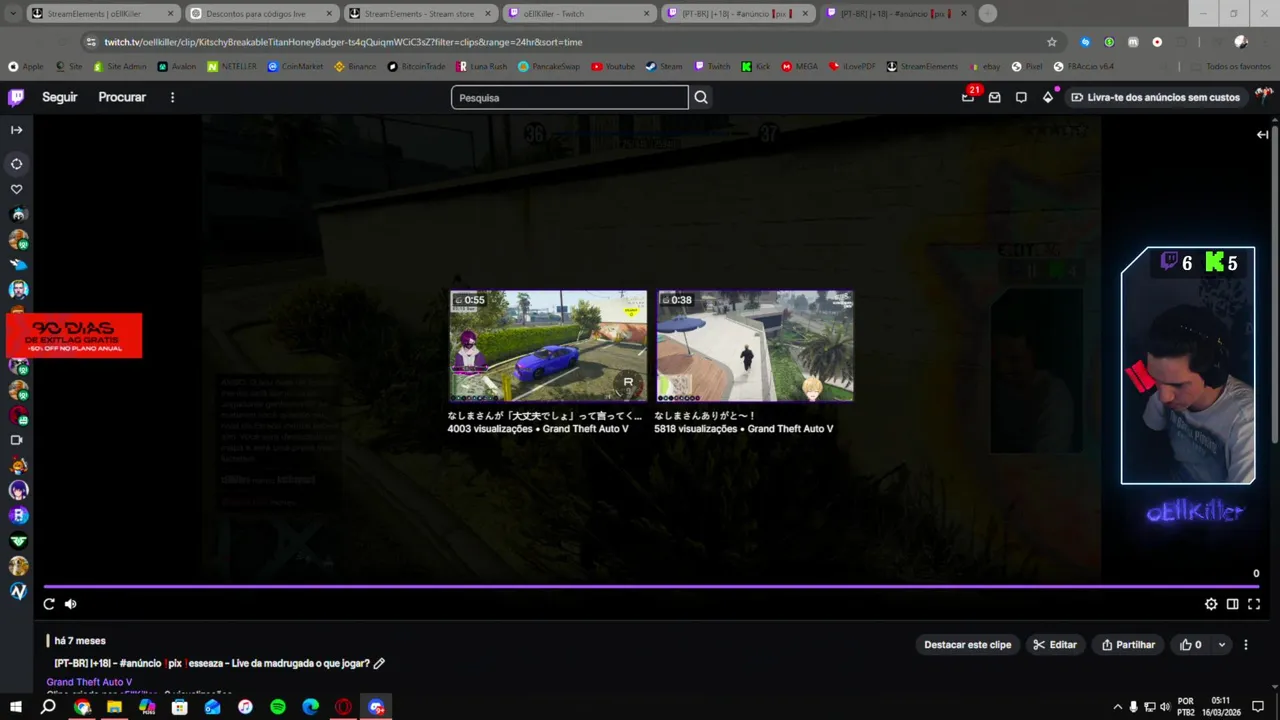Open clip titled 'なしまさんありがと〜！'
Image resolution: width=1280 pixels, height=720 pixels.
point(705,415)
